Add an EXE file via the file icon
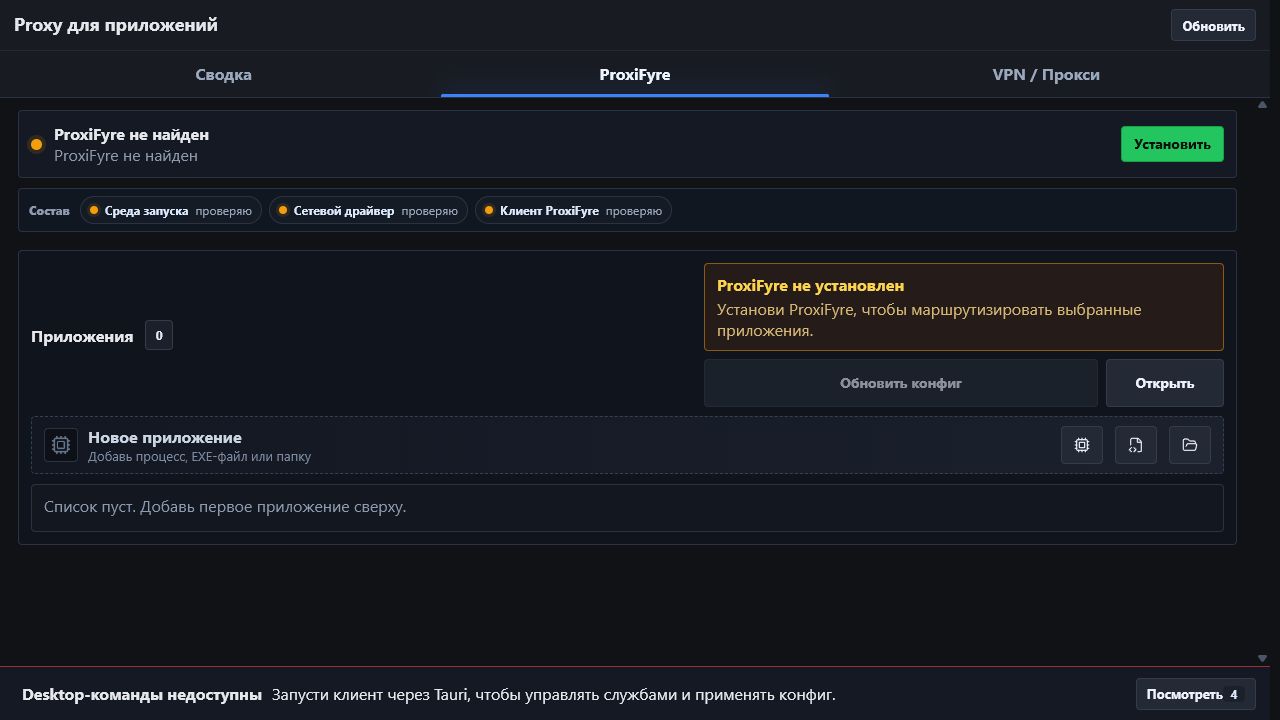Image resolution: width=1280 pixels, height=720 pixels. tap(1136, 445)
